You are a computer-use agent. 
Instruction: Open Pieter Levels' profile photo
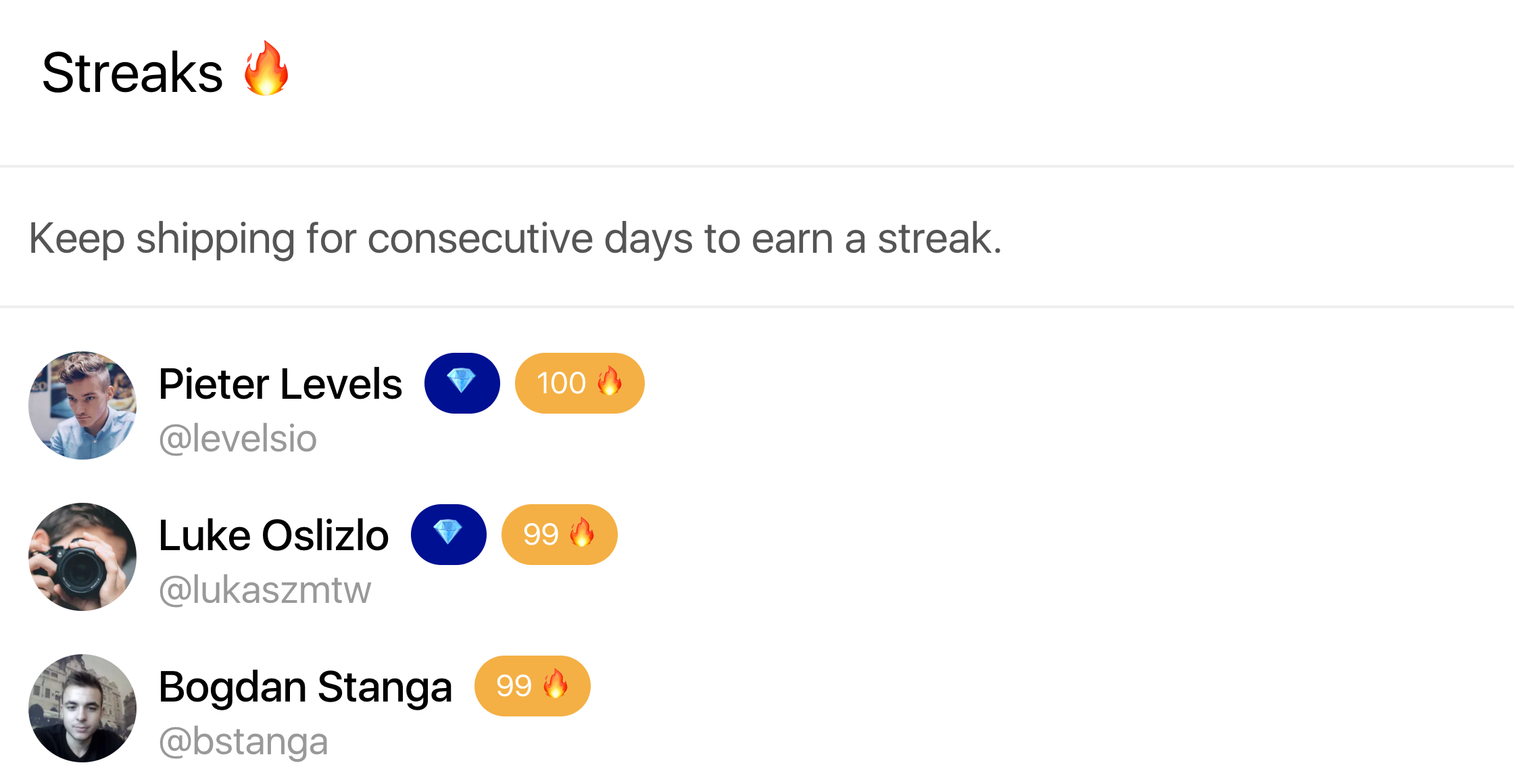tap(82, 406)
